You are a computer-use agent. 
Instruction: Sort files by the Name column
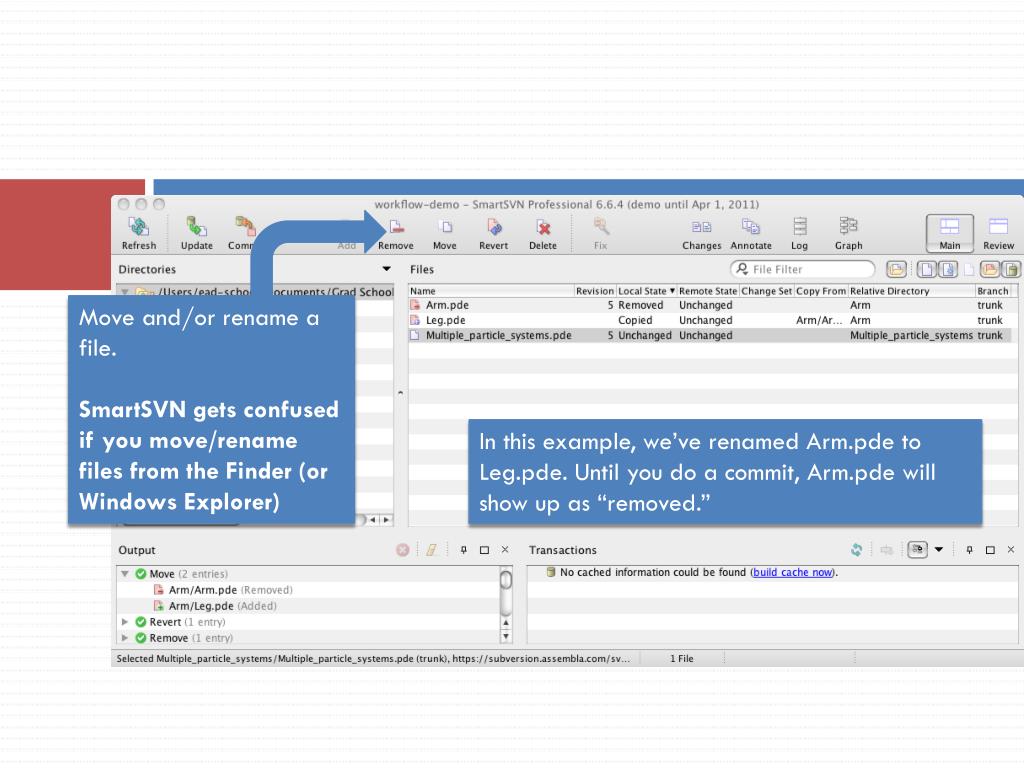point(491,291)
